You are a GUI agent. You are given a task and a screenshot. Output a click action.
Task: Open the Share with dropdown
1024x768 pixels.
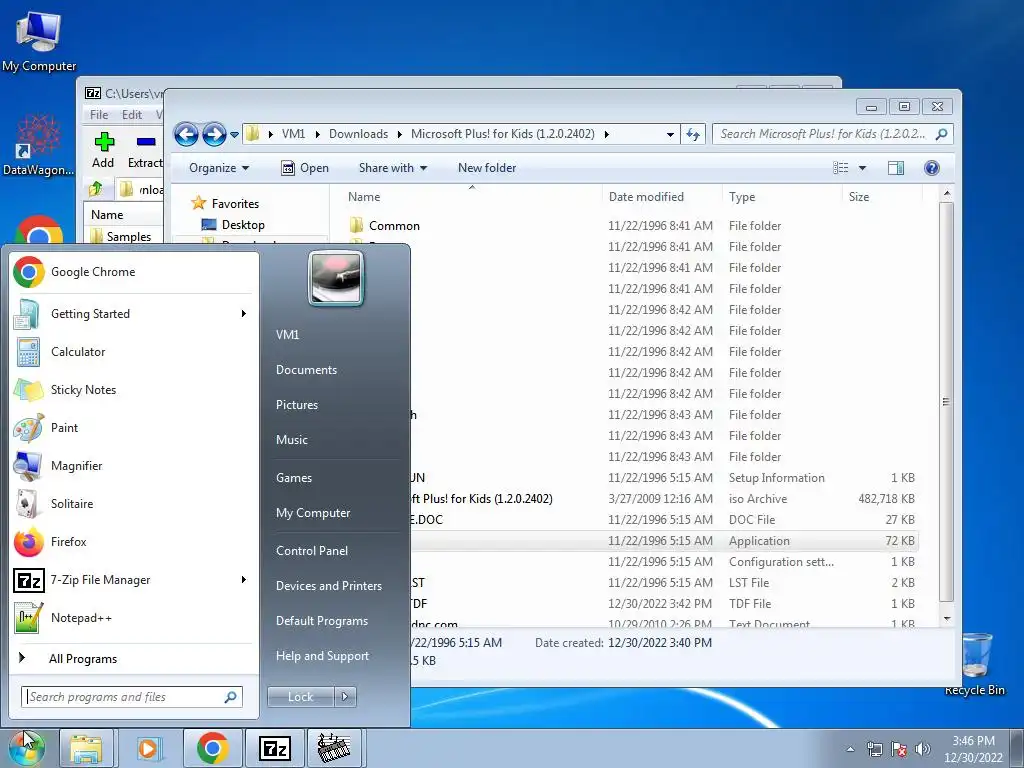click(392, 168)
